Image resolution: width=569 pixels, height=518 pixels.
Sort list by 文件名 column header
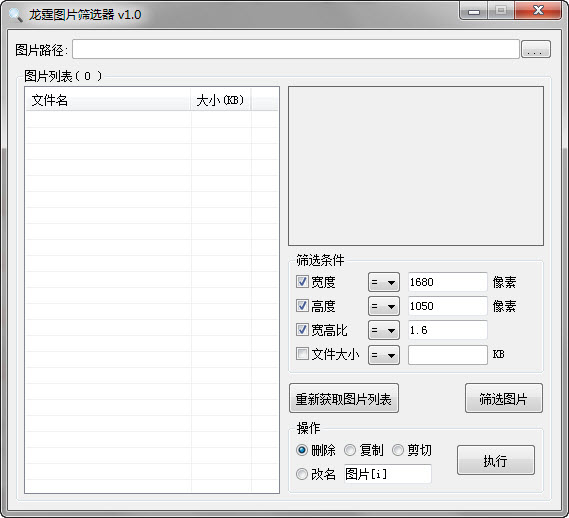108,100
